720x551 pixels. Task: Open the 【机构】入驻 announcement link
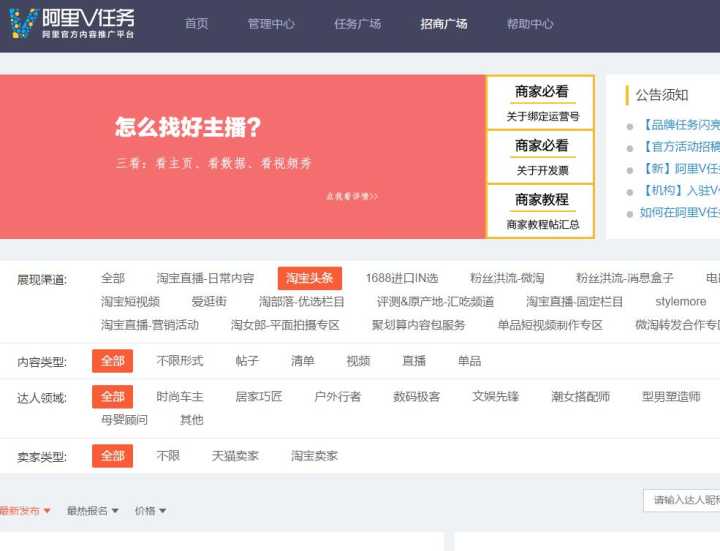pos(680,190)
